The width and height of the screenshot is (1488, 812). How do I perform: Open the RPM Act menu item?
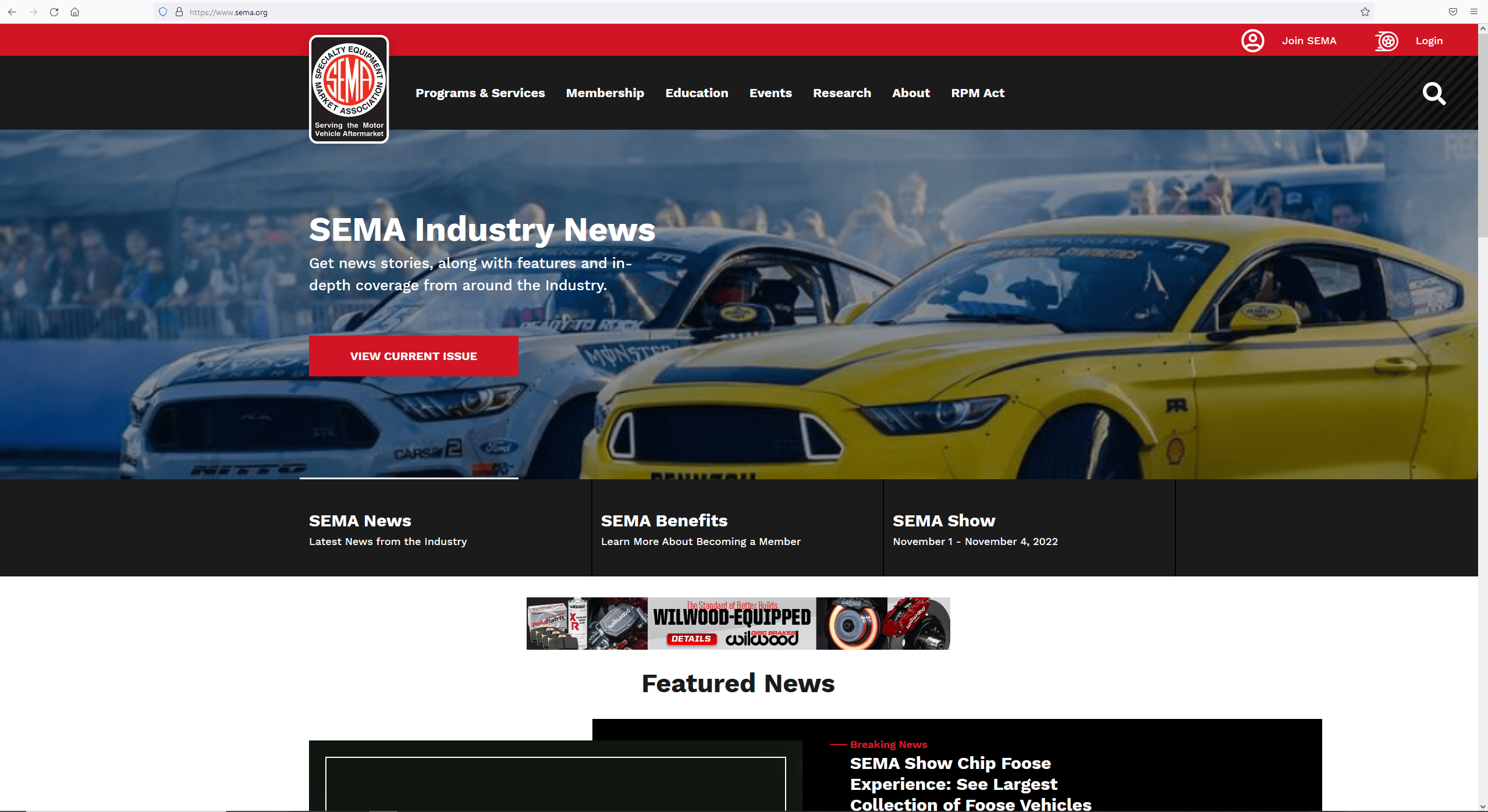(978, 93)
